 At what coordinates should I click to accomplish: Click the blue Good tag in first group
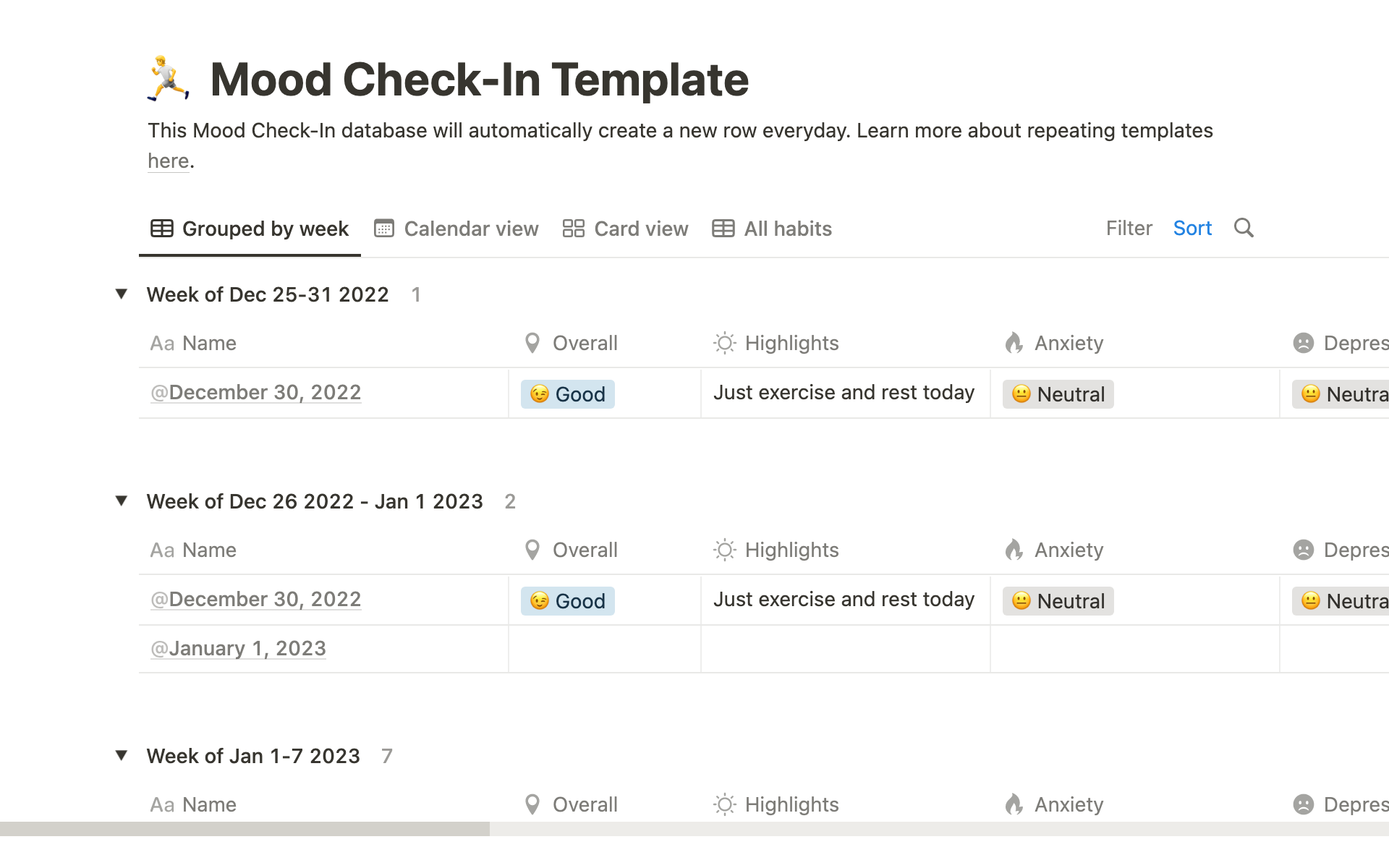(568, 394)
